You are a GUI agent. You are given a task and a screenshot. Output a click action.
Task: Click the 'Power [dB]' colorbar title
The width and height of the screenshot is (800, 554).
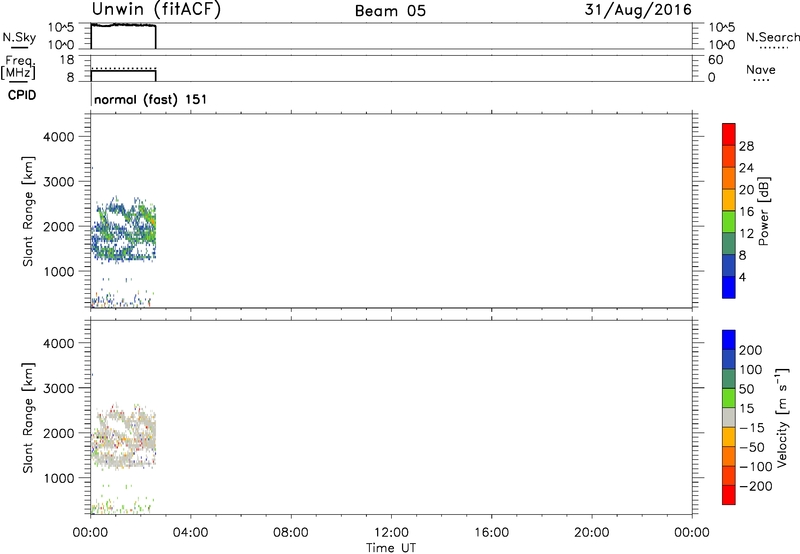pos(764,211)
